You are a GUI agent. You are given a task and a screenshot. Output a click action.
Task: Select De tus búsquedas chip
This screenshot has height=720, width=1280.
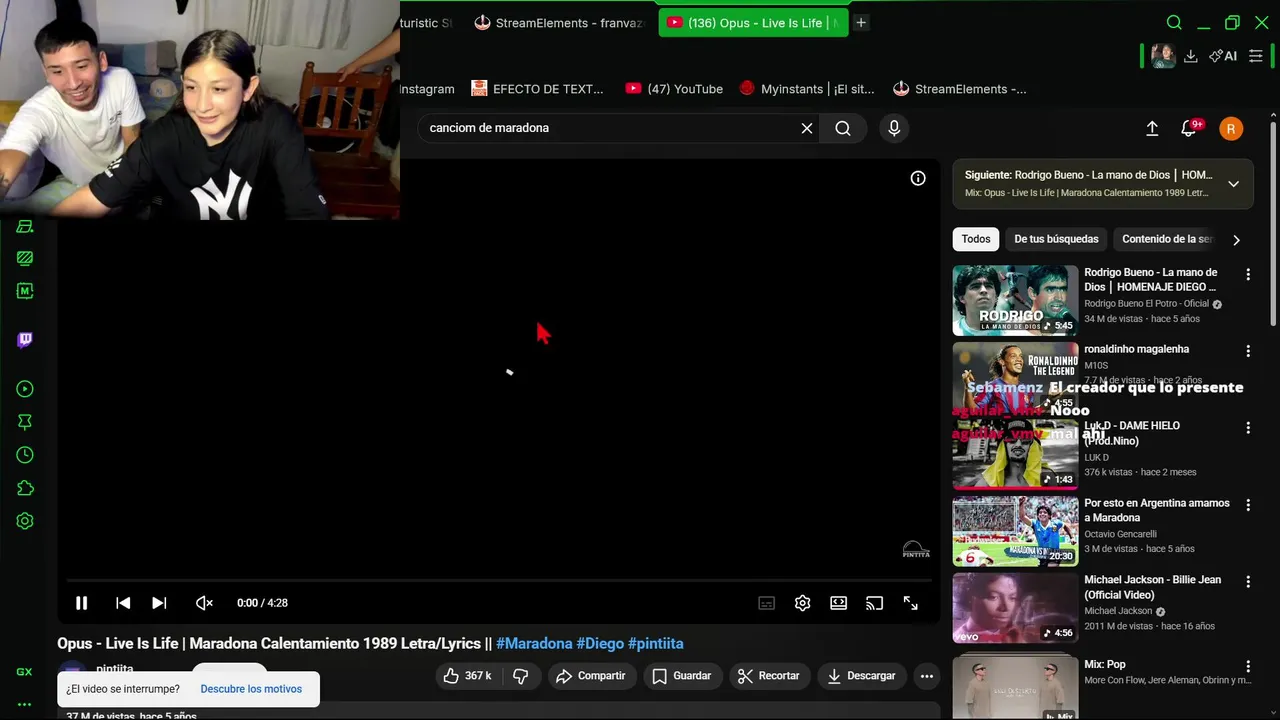point(1056,239)
